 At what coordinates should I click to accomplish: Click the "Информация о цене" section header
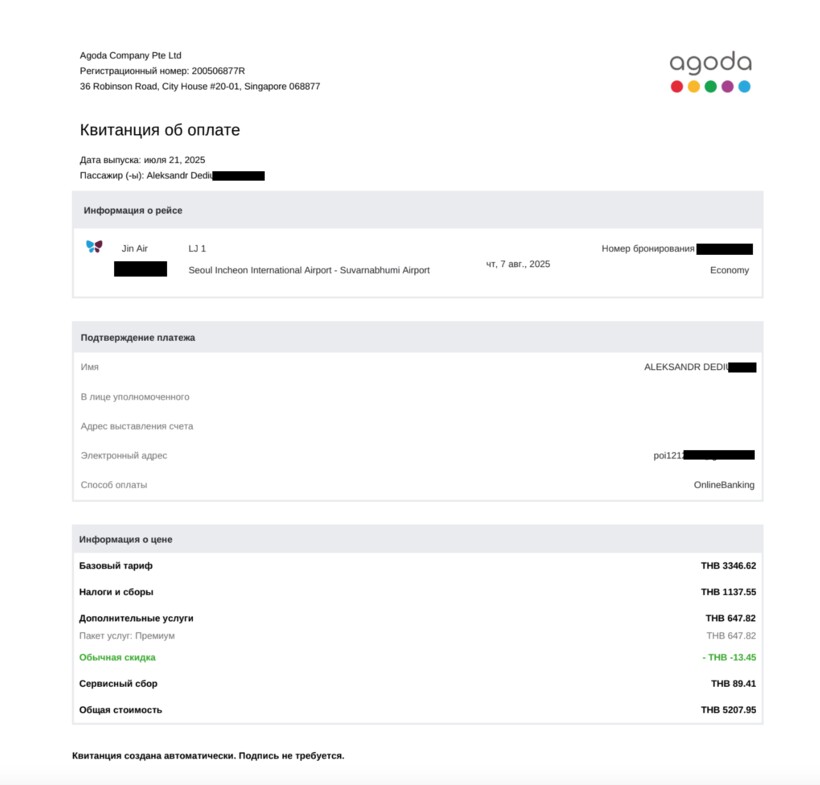pyautogui.click(x=128, y=540)
